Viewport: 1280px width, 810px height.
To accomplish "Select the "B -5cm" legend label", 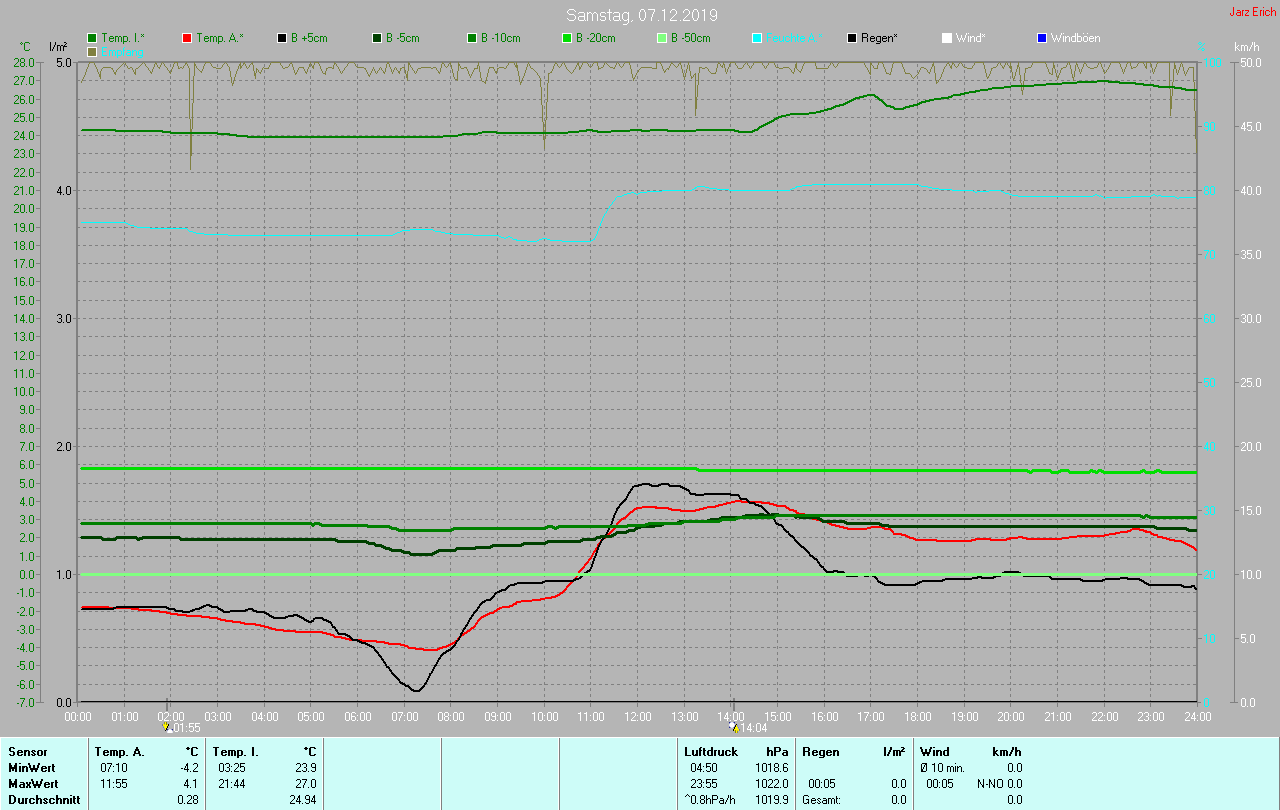I will [405, 38].
